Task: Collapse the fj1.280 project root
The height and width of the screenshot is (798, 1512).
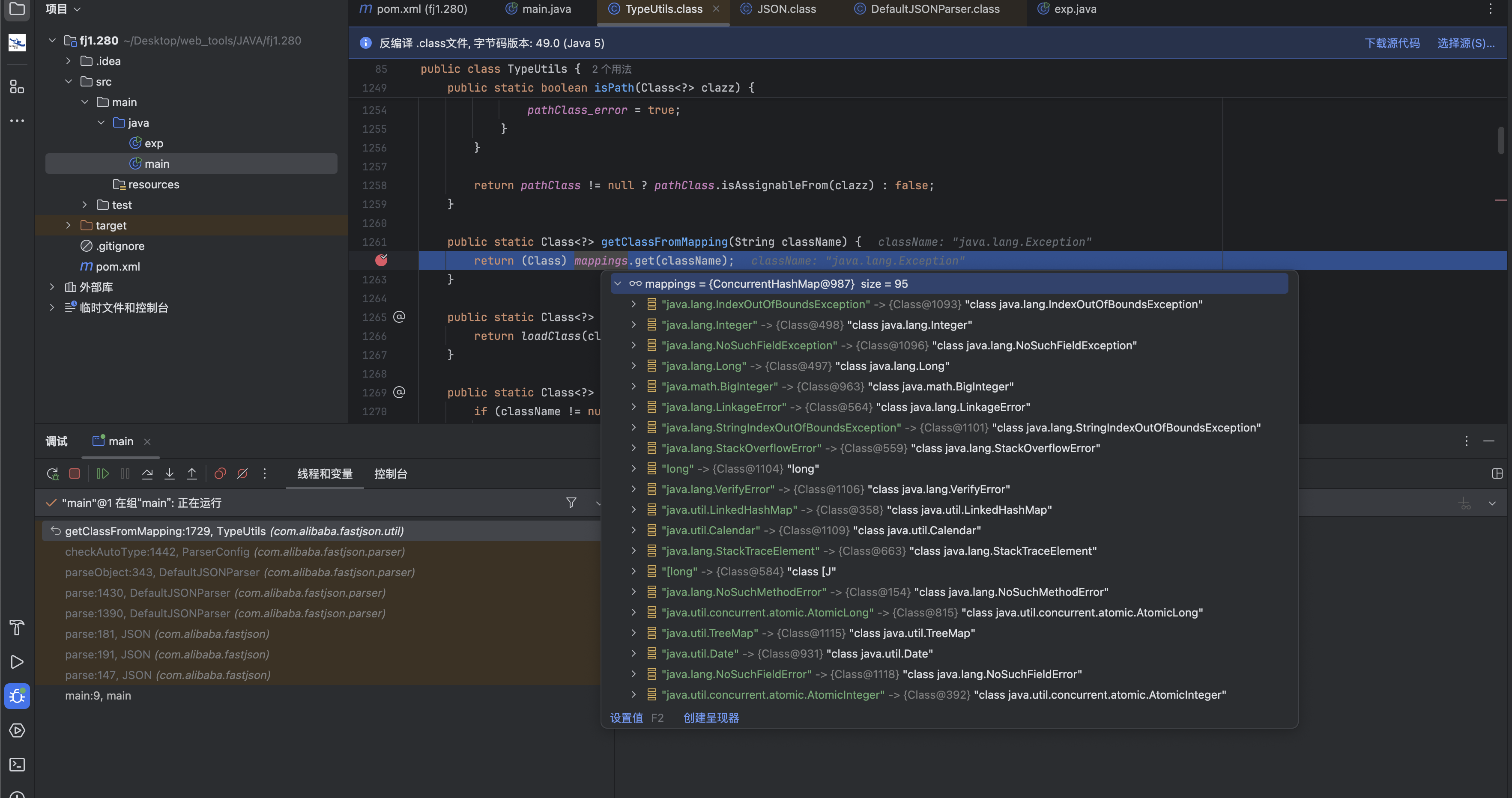Action: tap(52, 41)
